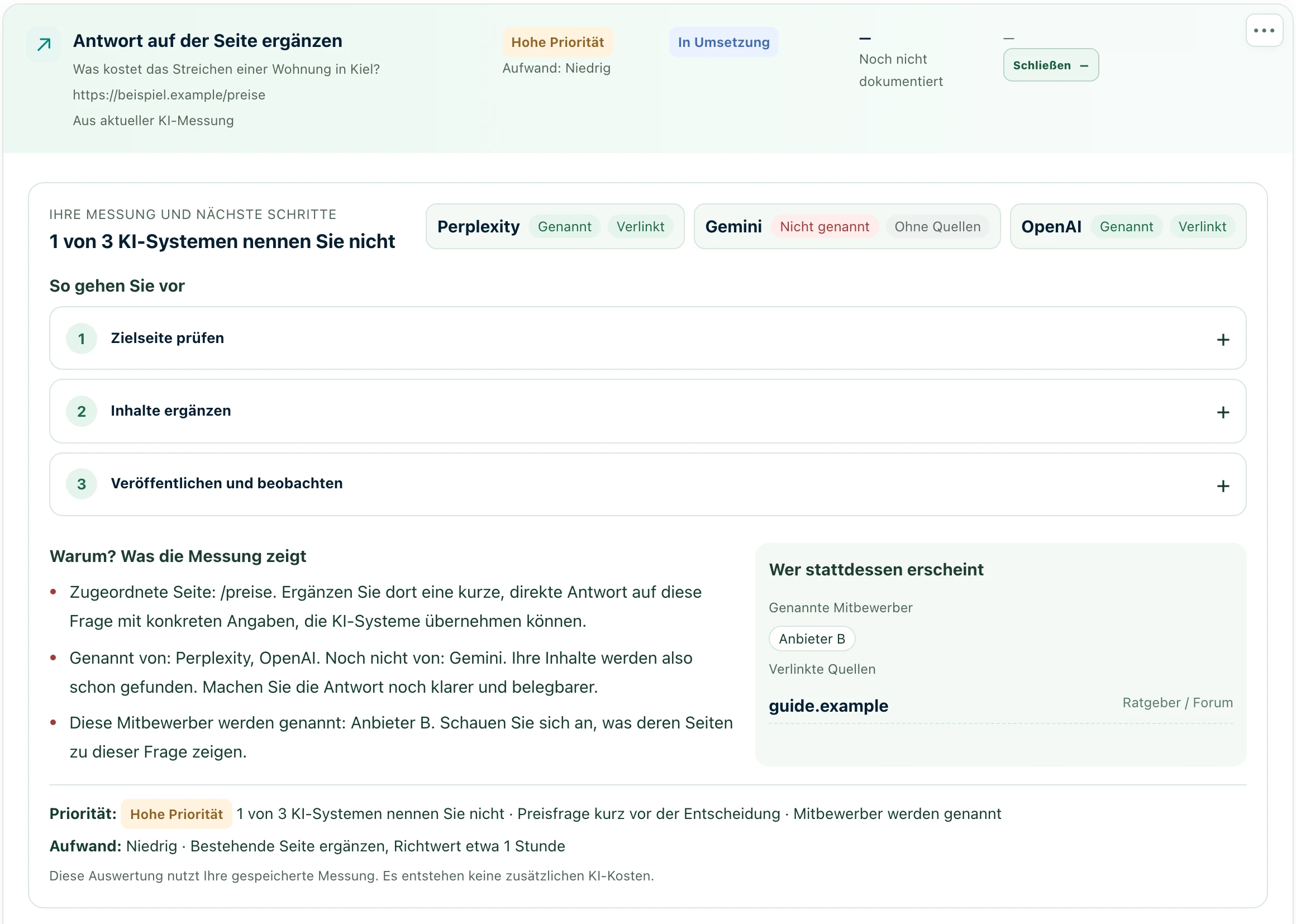Screen dimensions: 1296x924
Task: Expand step 3 Veröffentlichen und beobachten
Action: pos(647,484)
